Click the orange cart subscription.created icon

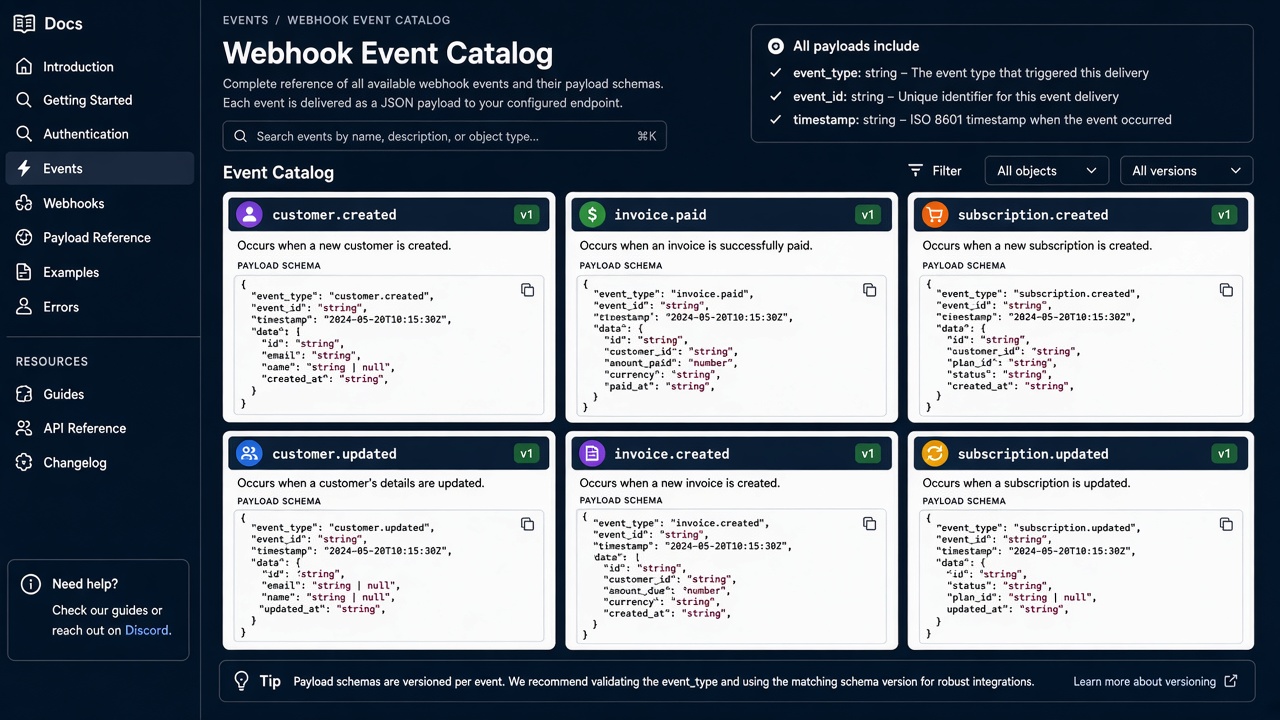934,214
